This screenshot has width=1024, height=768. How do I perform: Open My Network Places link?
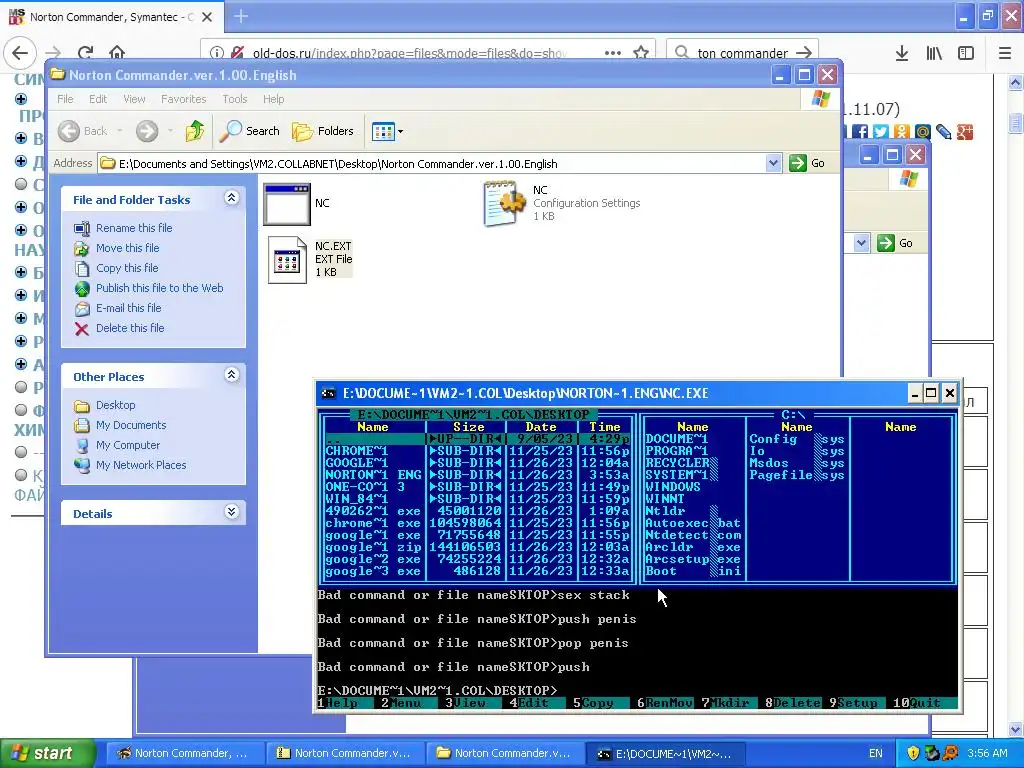tap(141, 465)
